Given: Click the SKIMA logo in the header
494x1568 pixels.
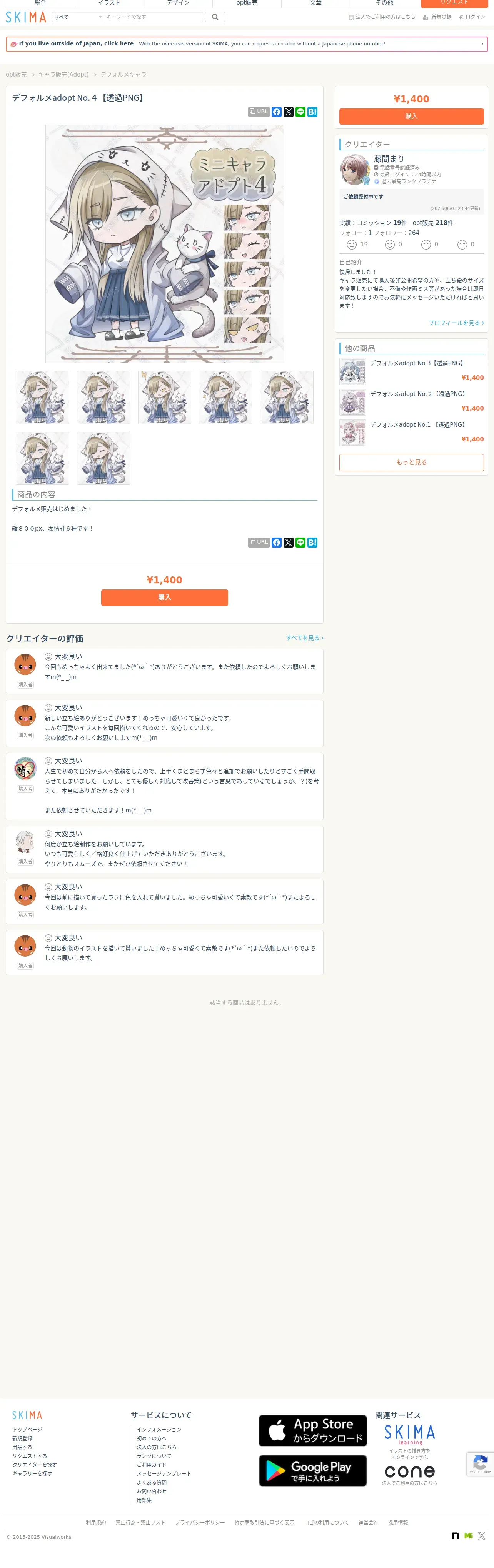Looking at the screenshot, I should [x=25, y=17].
